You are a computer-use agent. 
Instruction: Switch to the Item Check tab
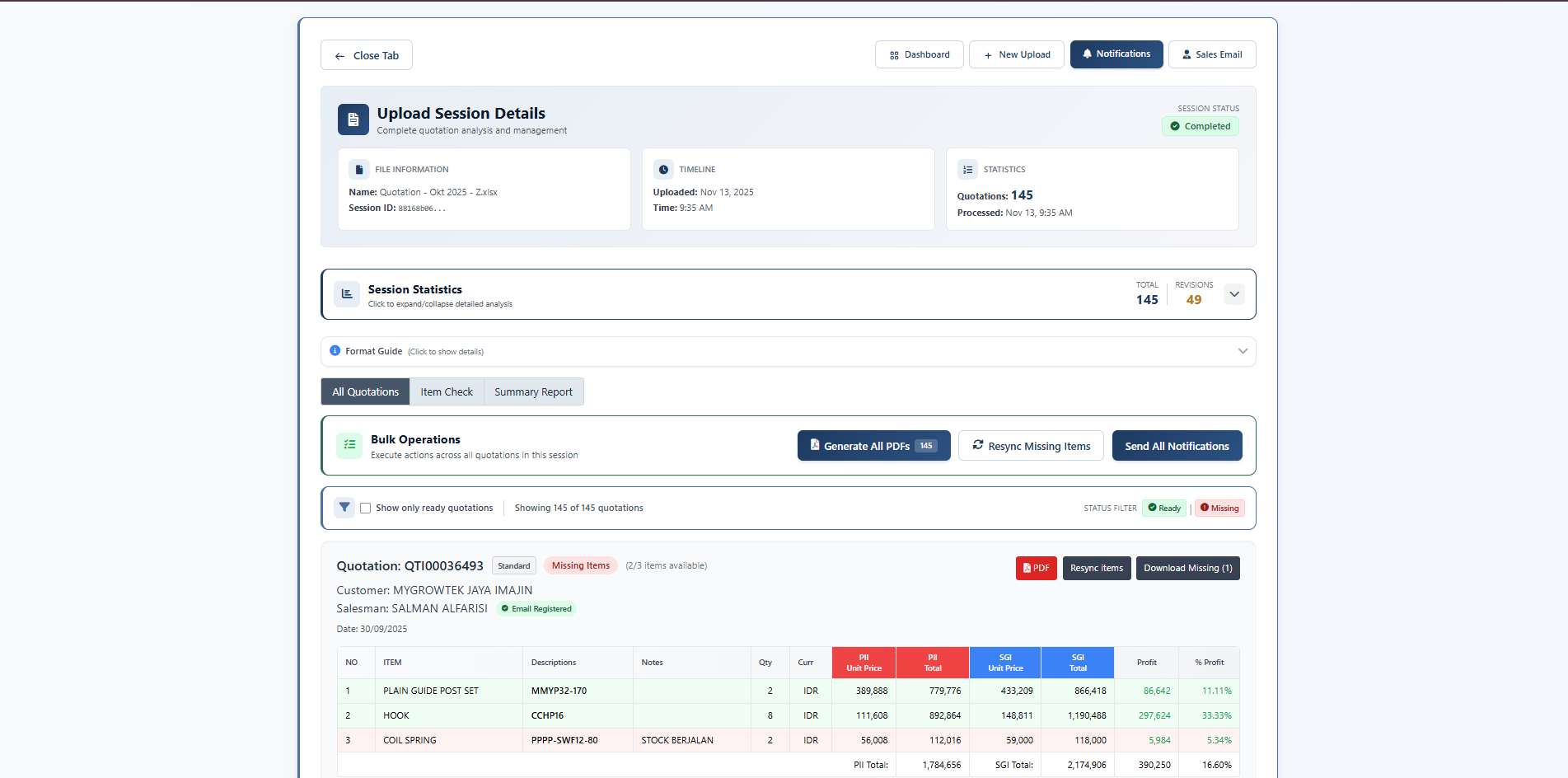(447, 392)
